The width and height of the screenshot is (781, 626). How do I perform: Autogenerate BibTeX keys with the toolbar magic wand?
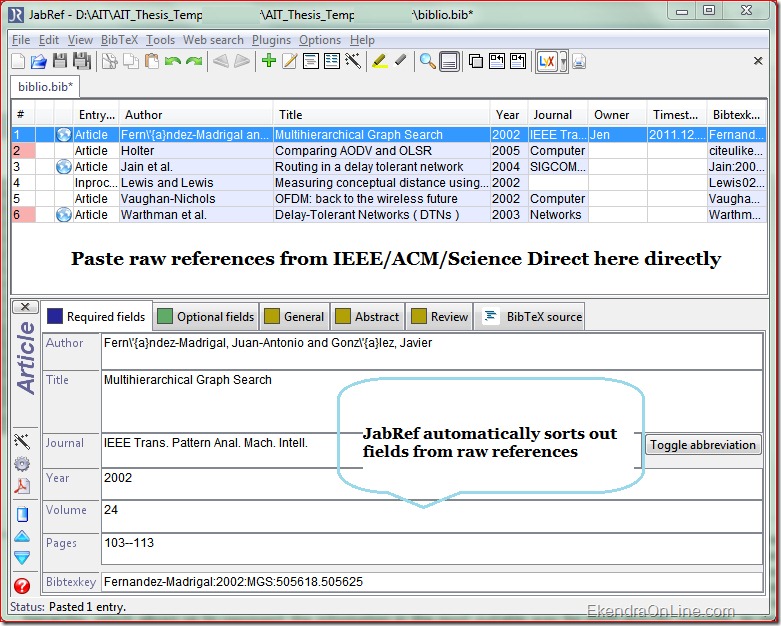tap(353, 61)
